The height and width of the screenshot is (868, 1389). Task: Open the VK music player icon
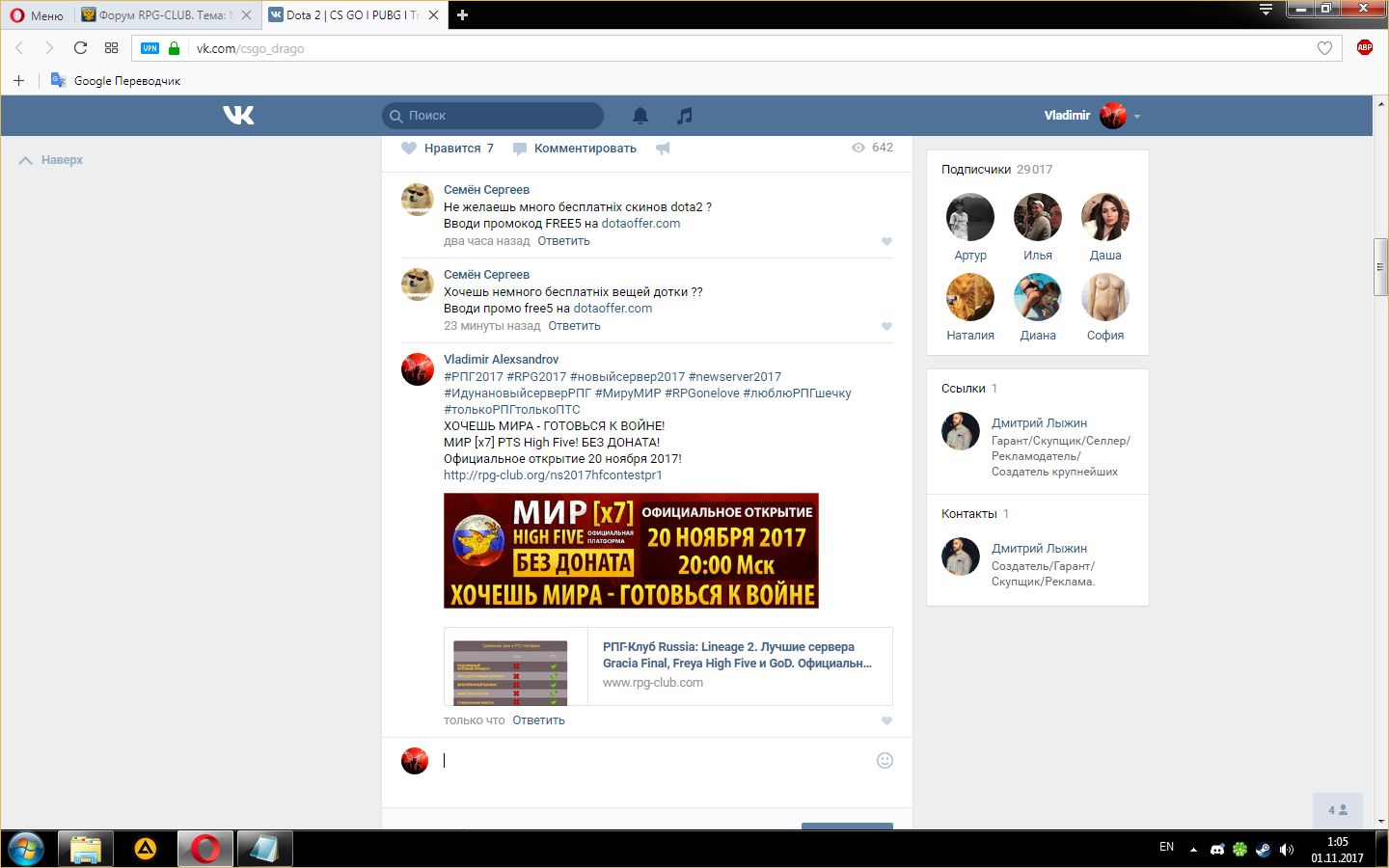coord(685,116)
